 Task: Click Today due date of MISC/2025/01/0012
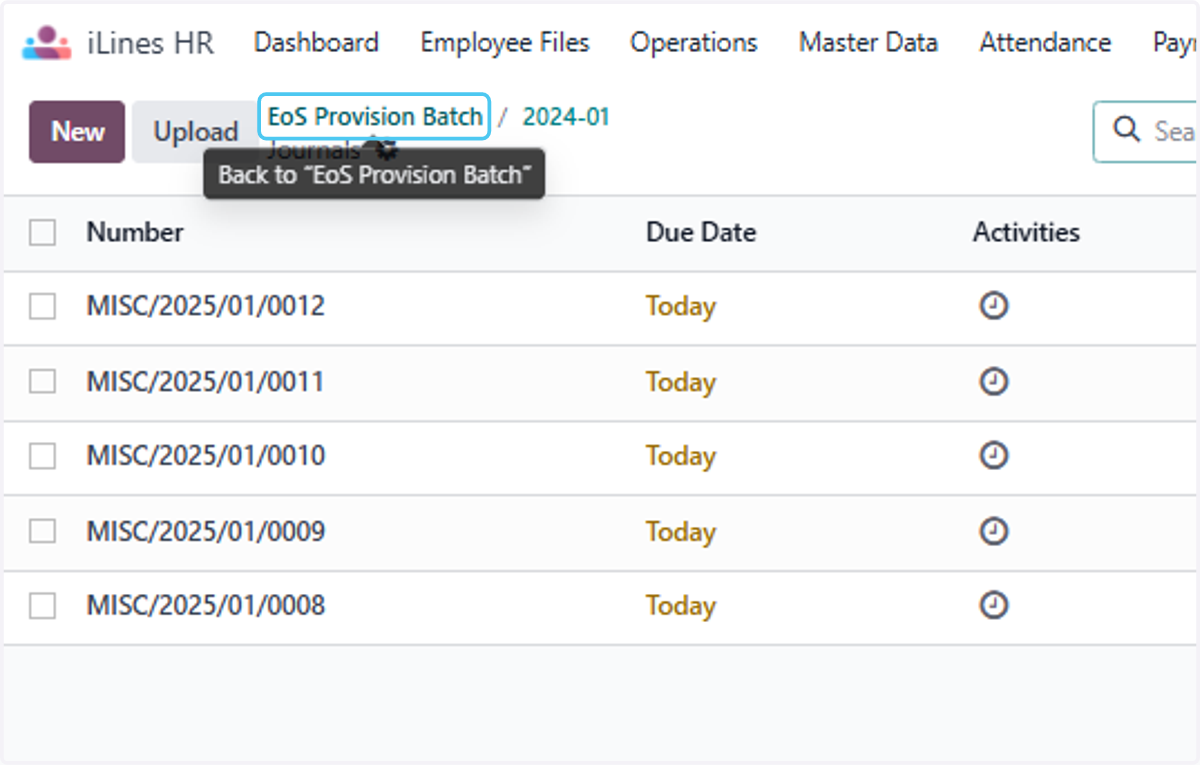click(681, 306)
